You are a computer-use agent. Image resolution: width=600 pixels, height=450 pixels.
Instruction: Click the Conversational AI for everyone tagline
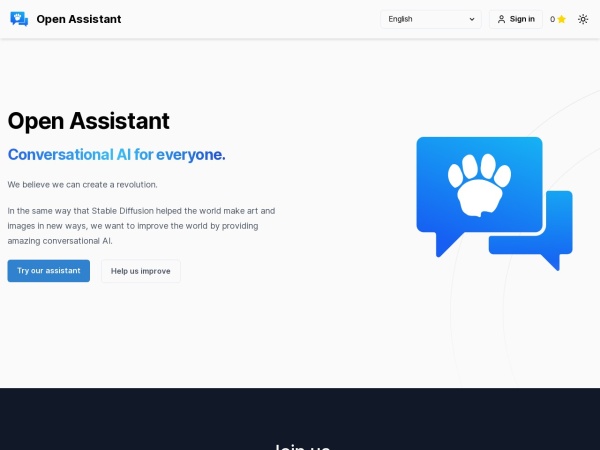point(117,154)
